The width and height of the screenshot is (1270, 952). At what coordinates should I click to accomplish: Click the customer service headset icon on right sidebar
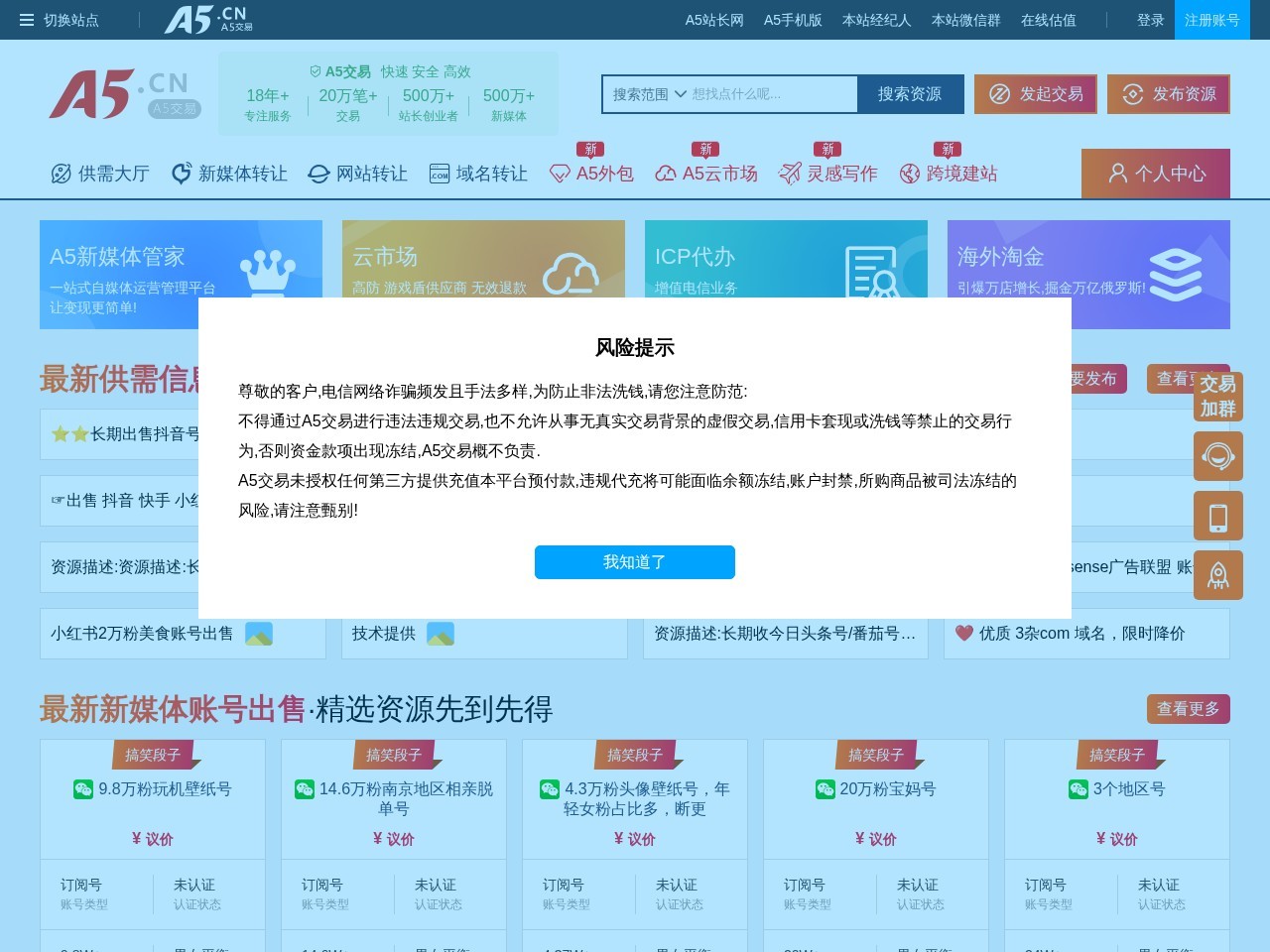(x=1218, y=456)
